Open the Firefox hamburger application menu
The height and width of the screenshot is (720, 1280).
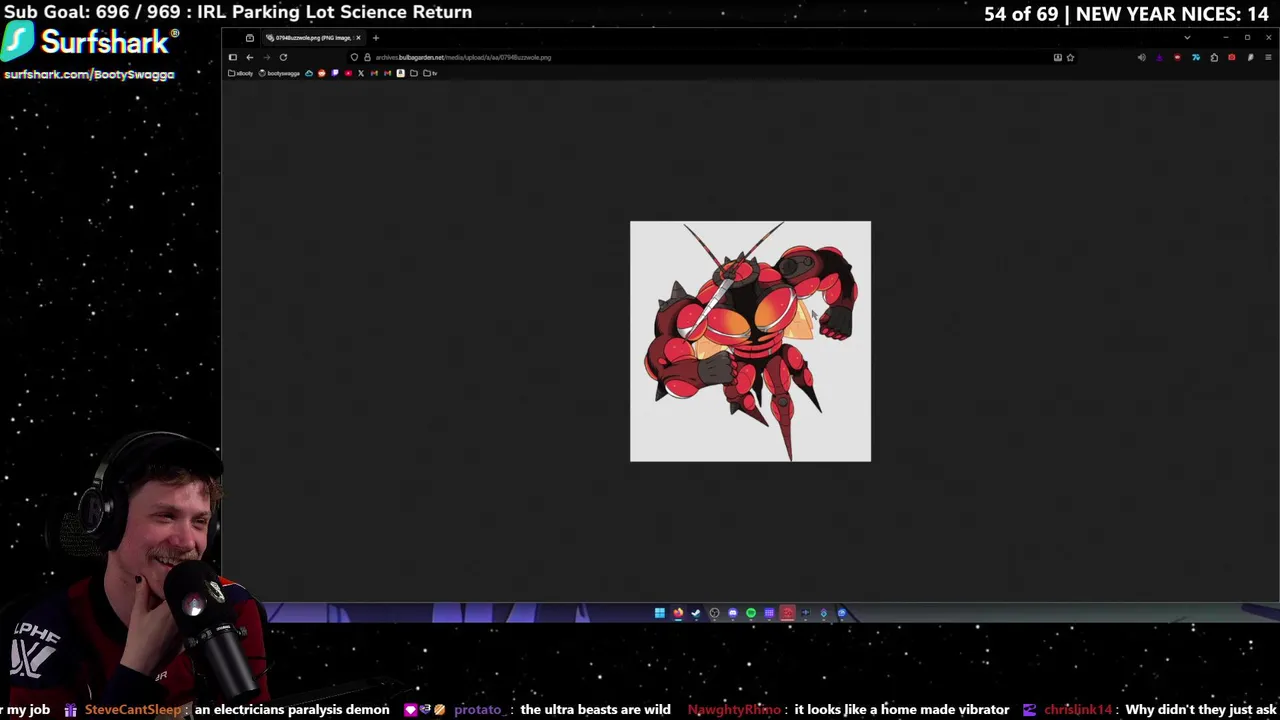[x=1268, y=58]
